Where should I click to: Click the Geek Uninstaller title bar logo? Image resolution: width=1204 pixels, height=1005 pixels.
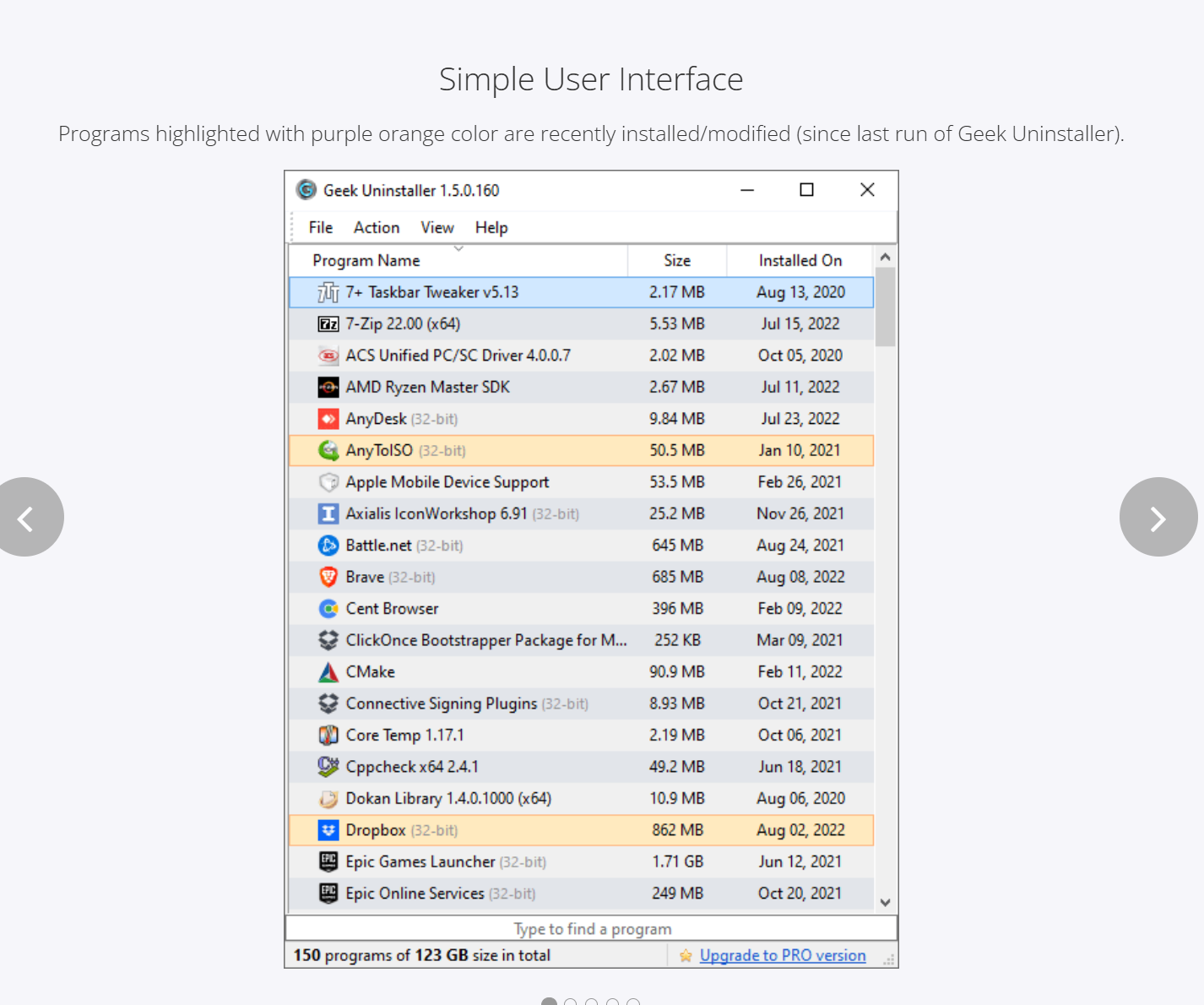point(306,190)
